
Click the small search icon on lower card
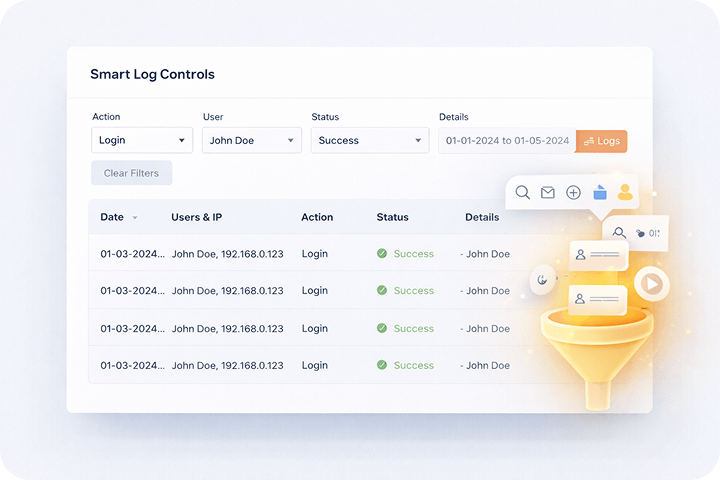tap(619, 233)
